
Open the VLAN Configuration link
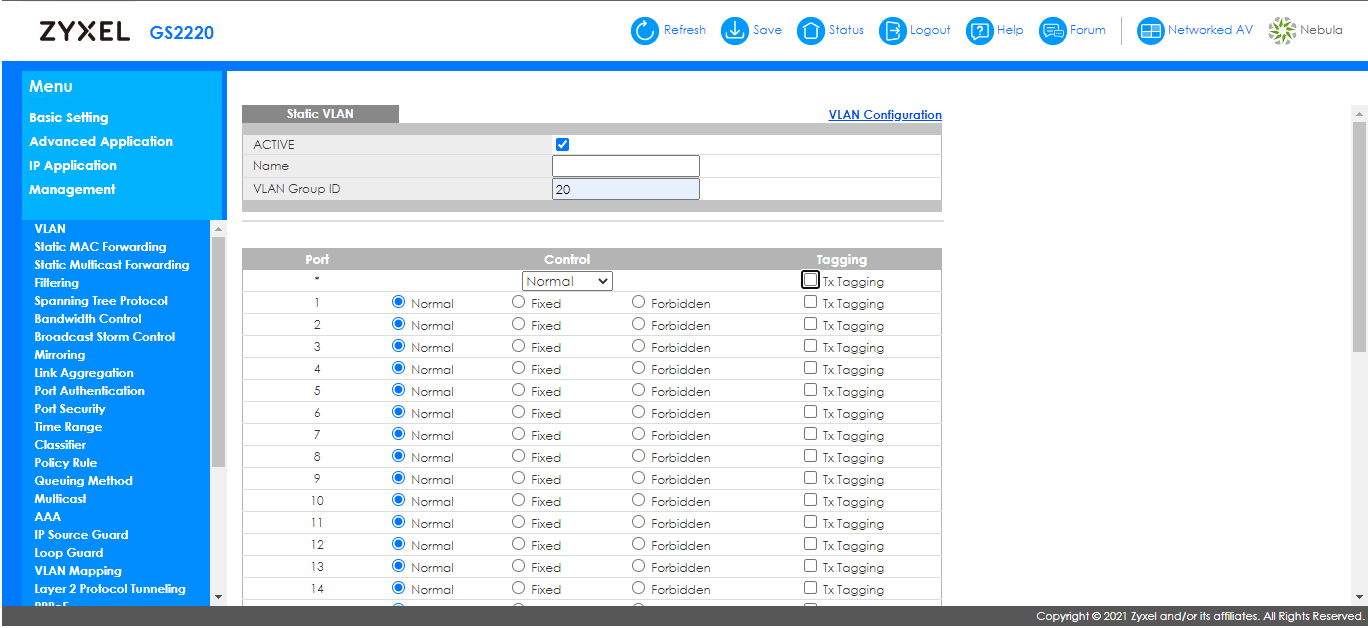tap(885, 115)
